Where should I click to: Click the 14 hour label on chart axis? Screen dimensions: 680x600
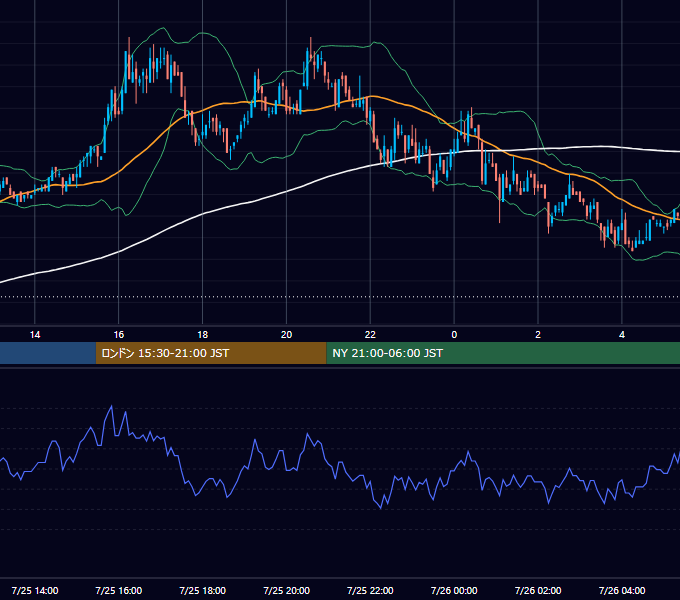35,335
